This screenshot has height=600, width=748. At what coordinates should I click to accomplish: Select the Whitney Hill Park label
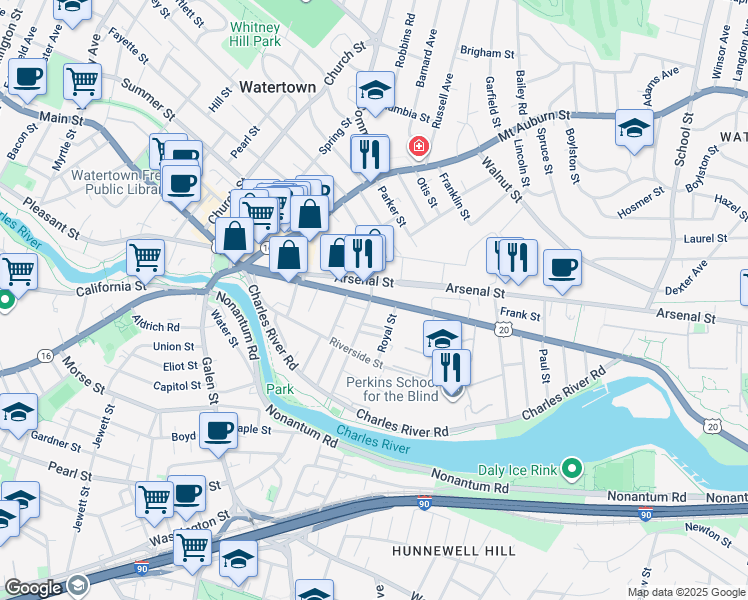tap(255, 34)
